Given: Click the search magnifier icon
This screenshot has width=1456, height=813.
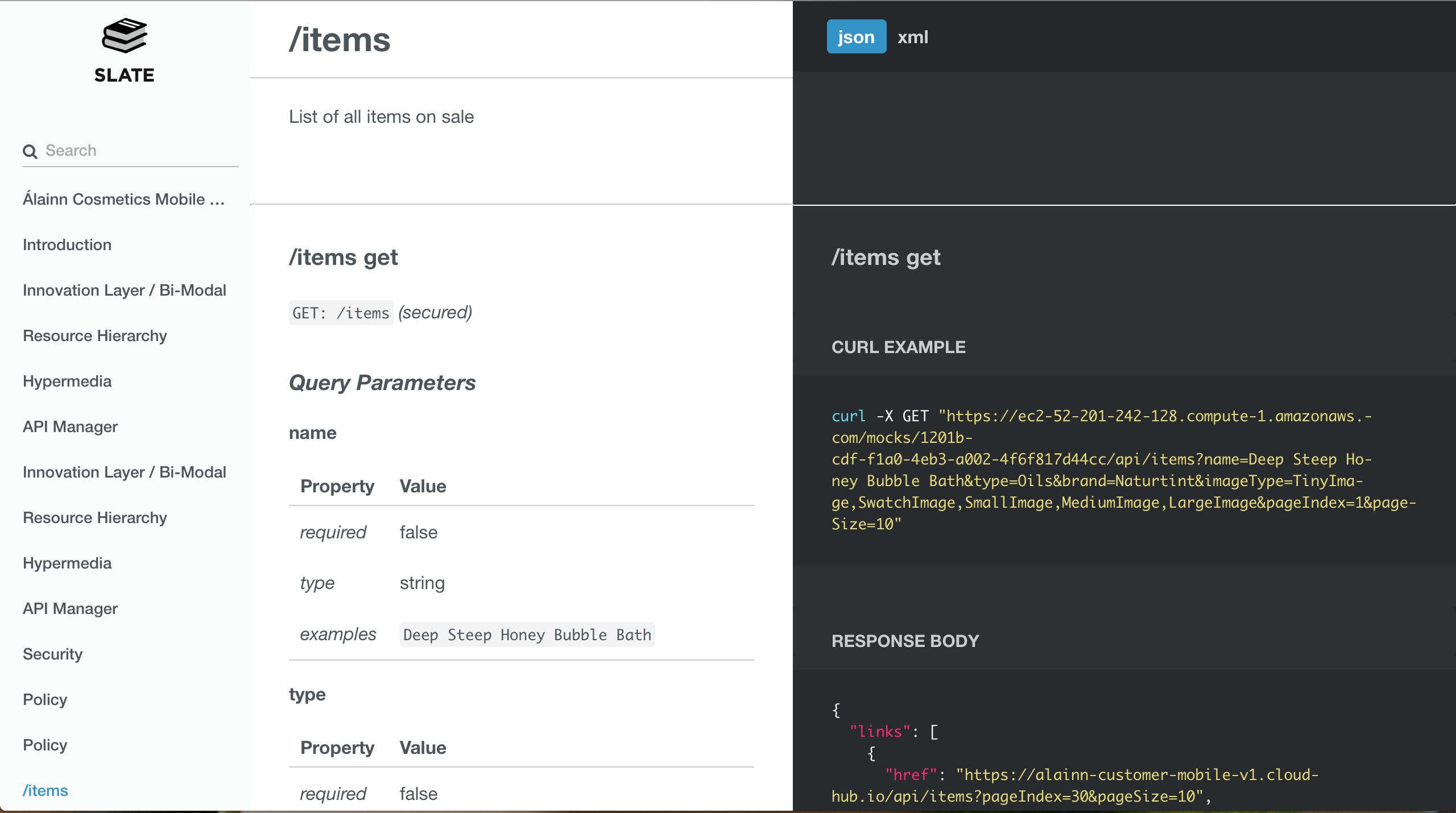Looking at the screenshot, I should [30, 151].
